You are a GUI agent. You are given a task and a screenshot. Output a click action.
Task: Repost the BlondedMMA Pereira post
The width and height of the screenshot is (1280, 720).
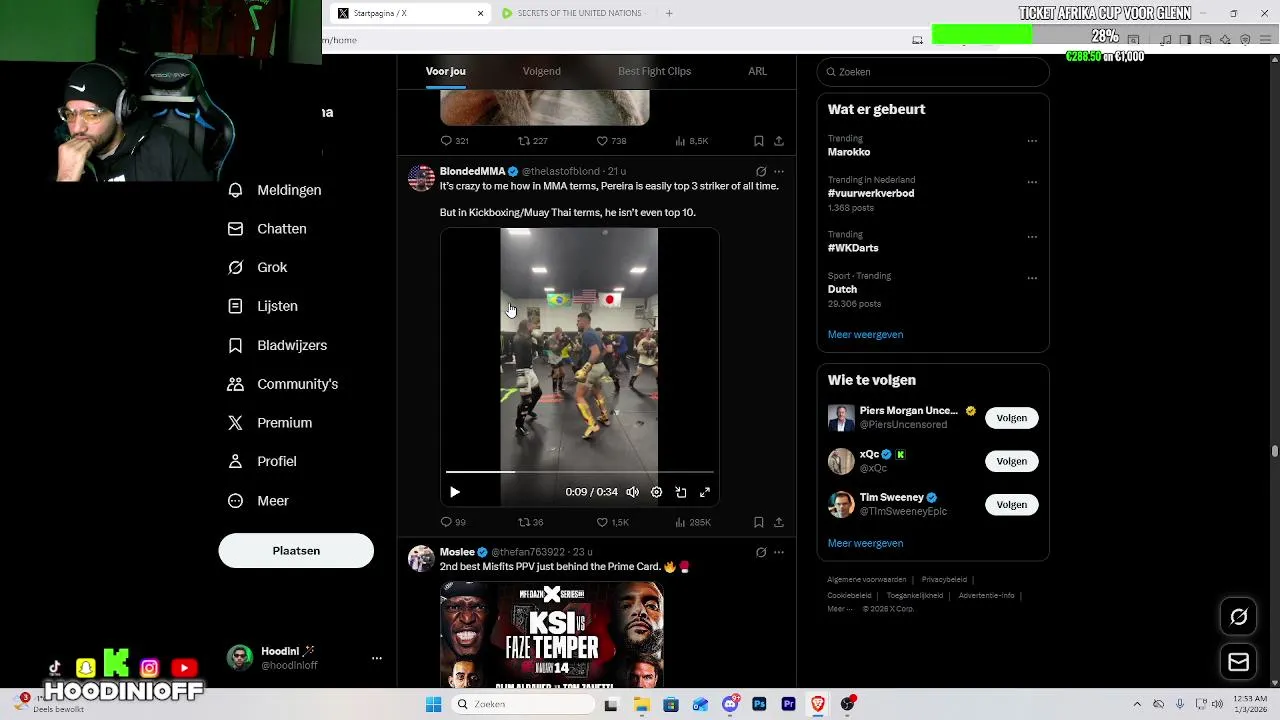531,522
